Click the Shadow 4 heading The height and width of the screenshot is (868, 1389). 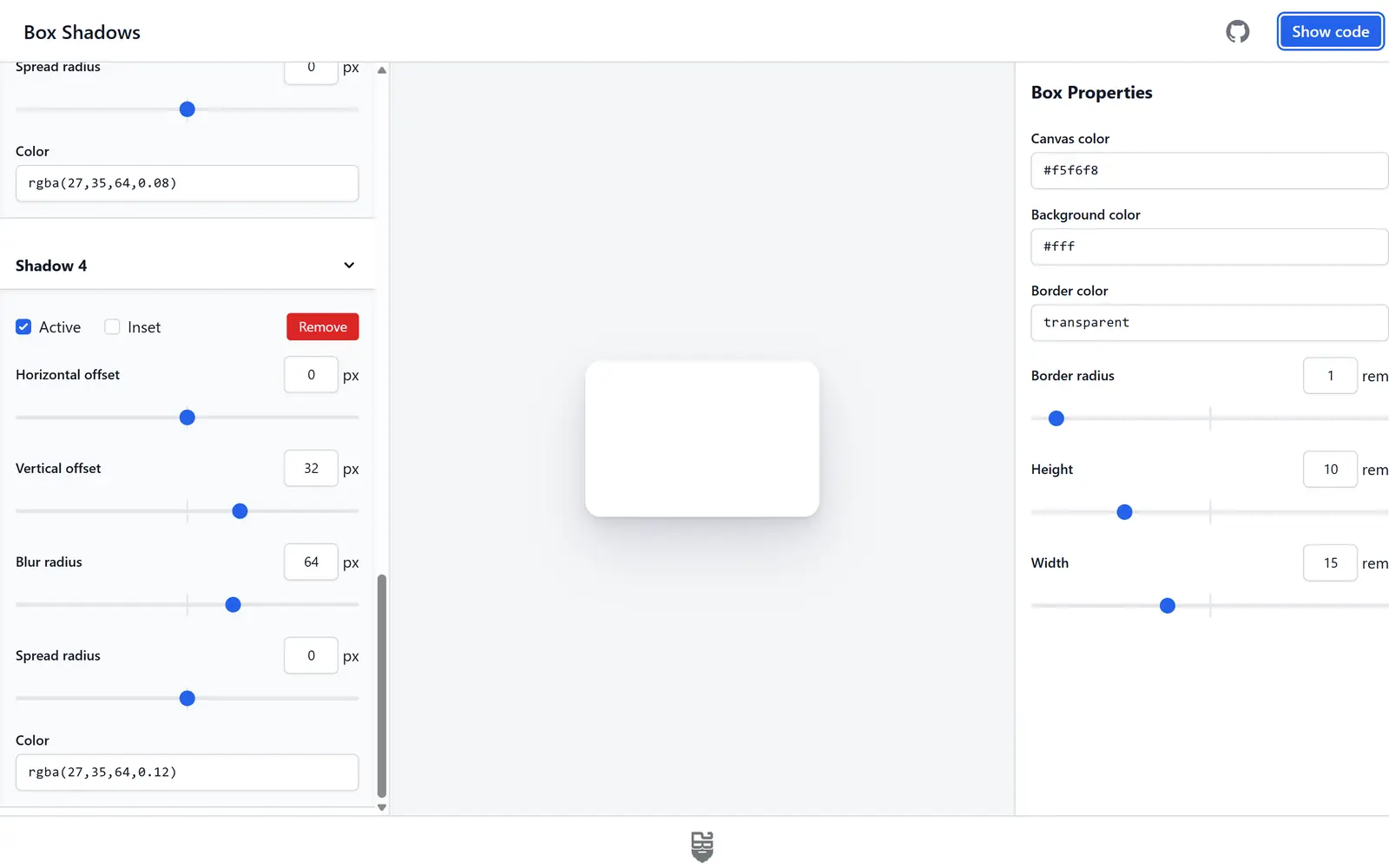coord(51,266)
